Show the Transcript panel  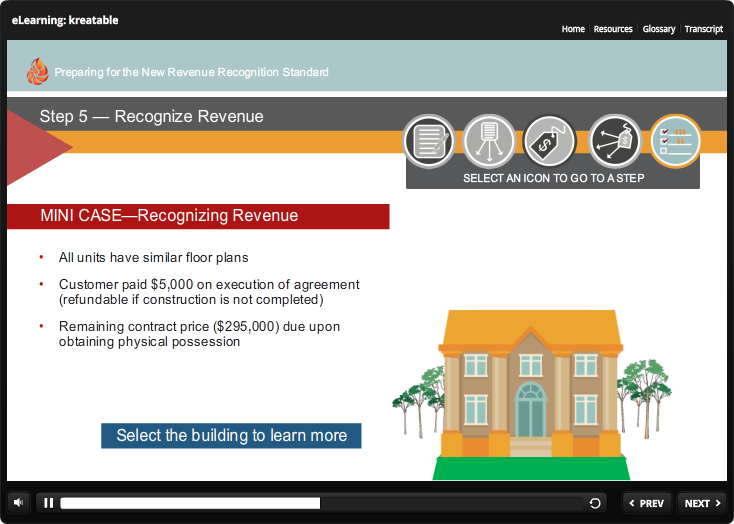[x=704, y=29]
